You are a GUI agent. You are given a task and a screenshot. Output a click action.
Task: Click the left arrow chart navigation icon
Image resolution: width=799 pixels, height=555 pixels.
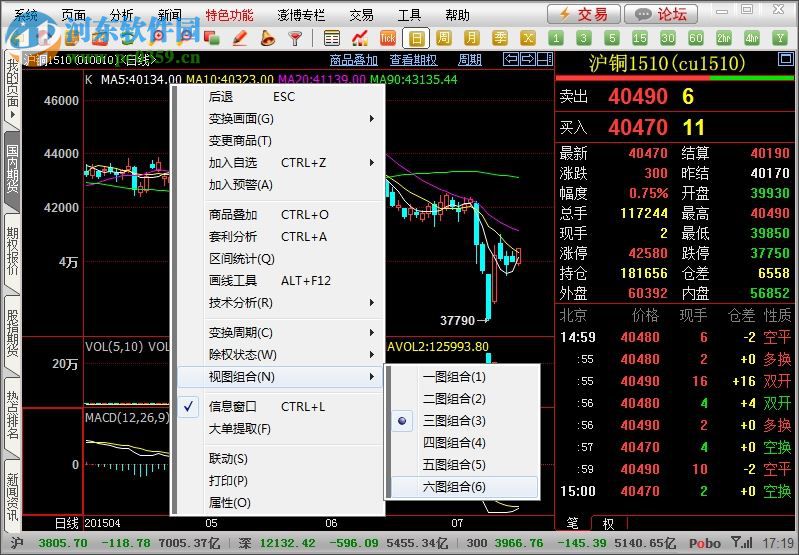(x=511, y=60)
